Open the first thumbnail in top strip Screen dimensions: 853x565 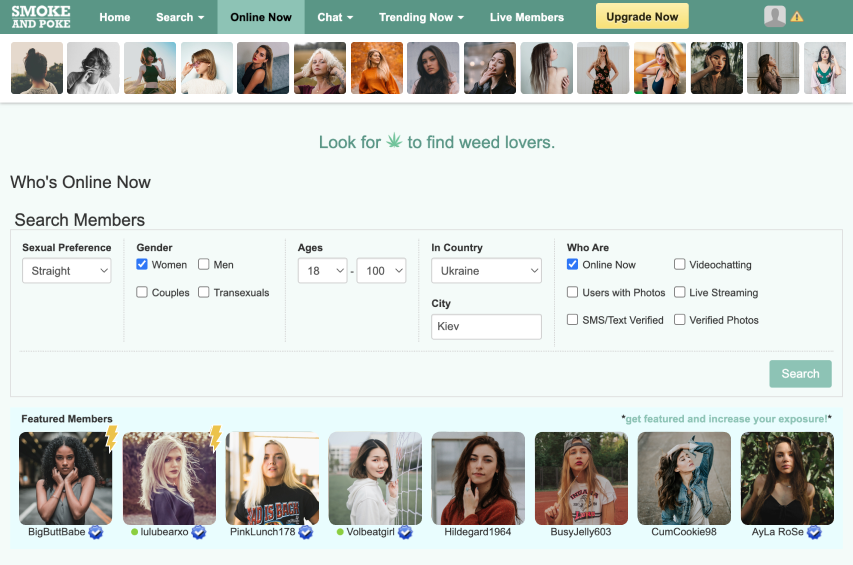[37, 68]
